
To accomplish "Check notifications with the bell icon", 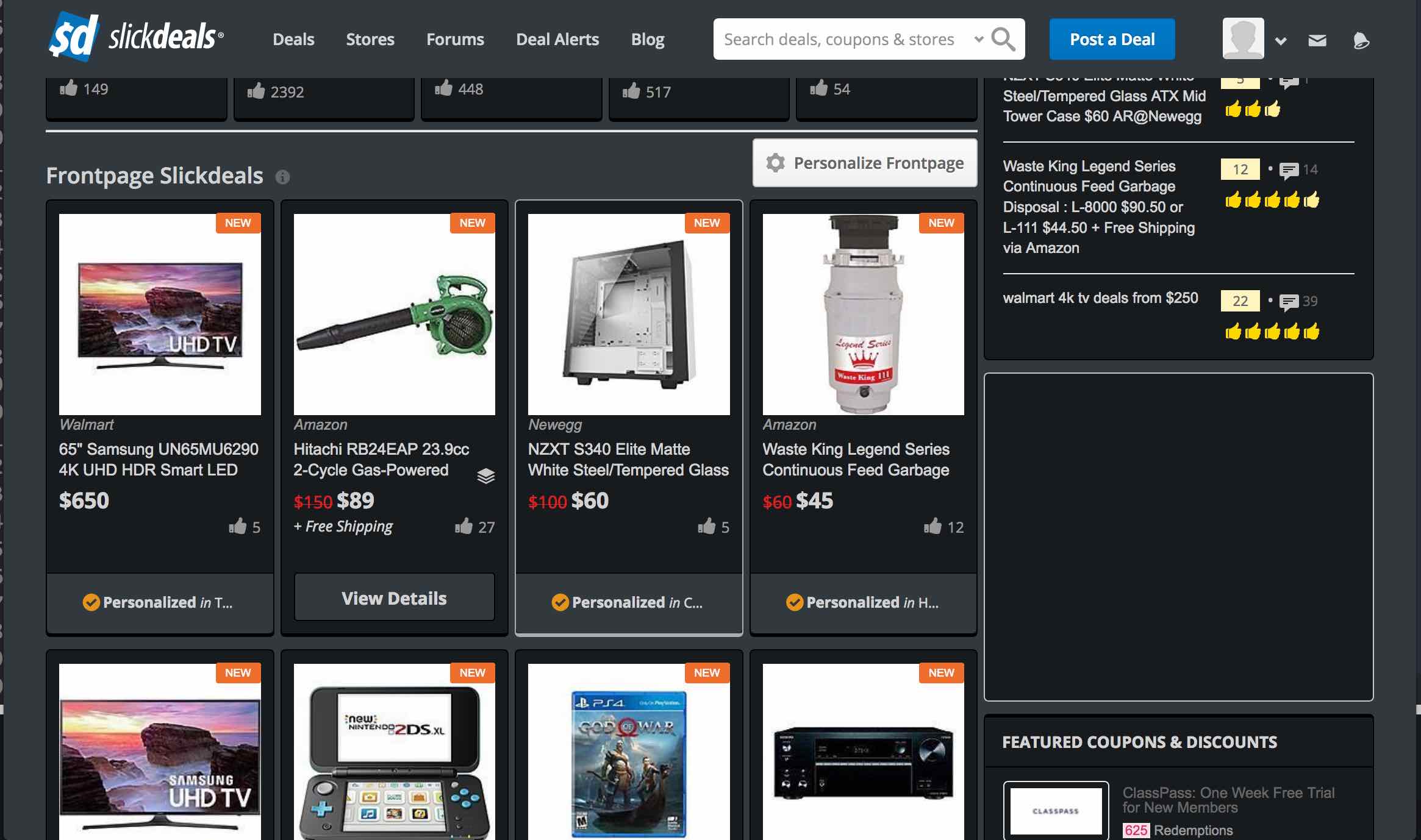I will click(x=1360, y=41).
